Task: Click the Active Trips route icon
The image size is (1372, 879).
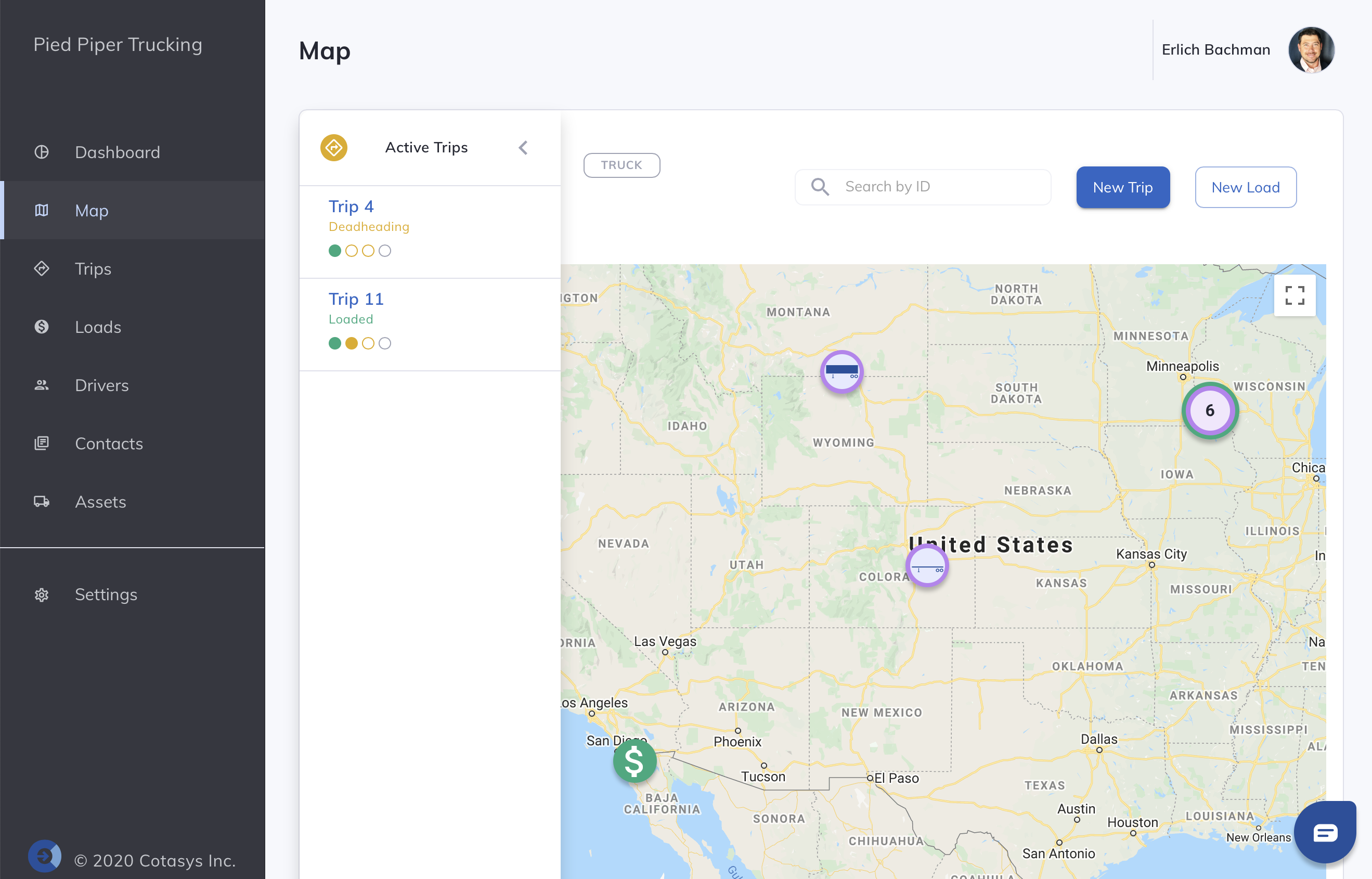Action: (x=334, y=148)
